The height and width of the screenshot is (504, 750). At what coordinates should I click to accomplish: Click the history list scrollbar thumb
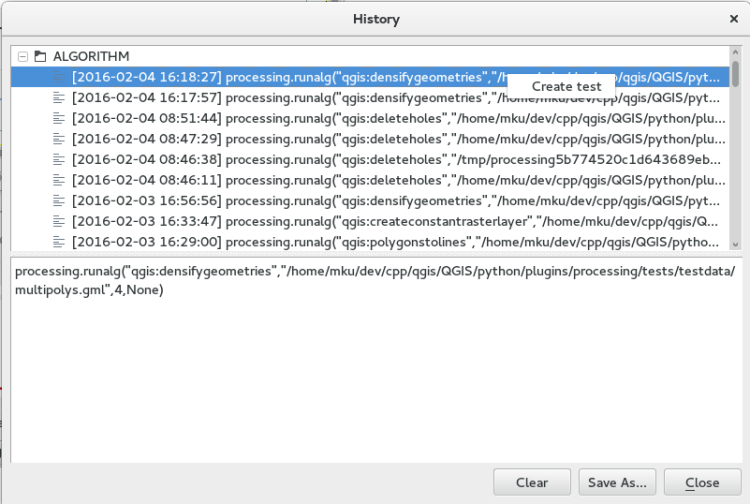tap(735, 74)
